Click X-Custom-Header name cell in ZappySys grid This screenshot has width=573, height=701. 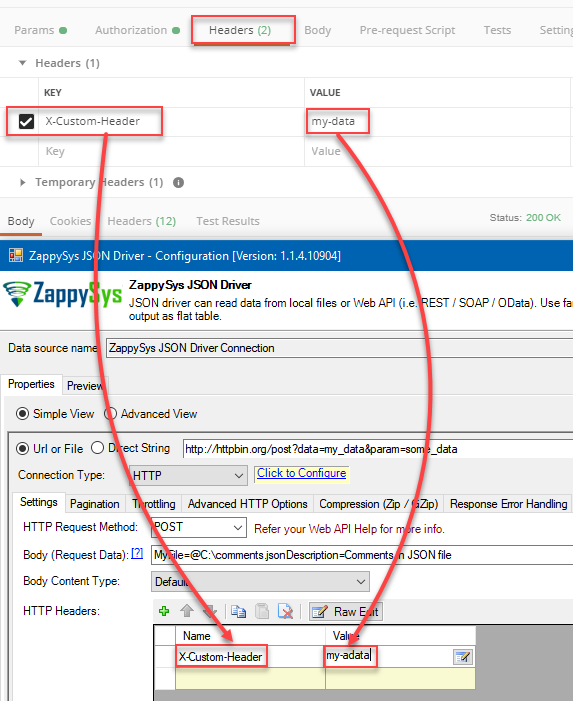[250, 657]
